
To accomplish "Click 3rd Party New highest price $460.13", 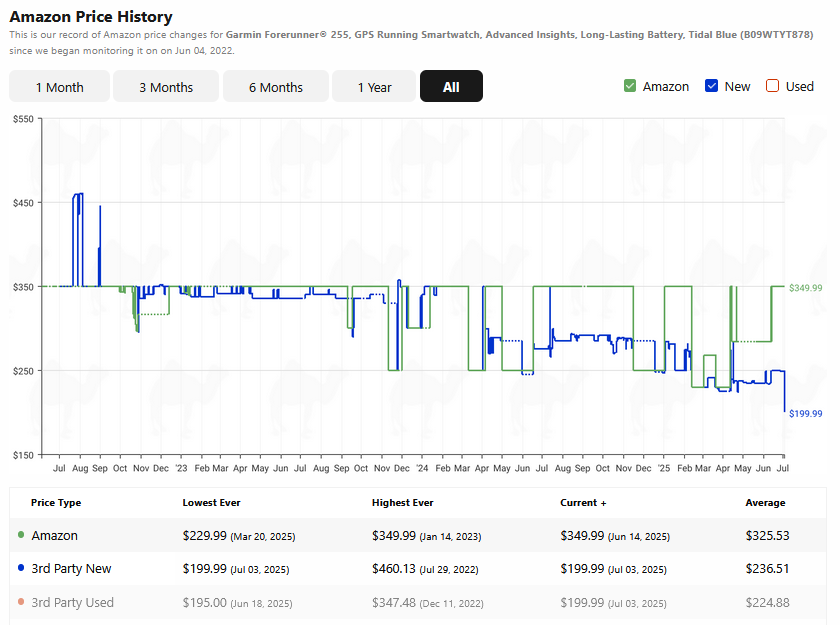I will [394, 569].
